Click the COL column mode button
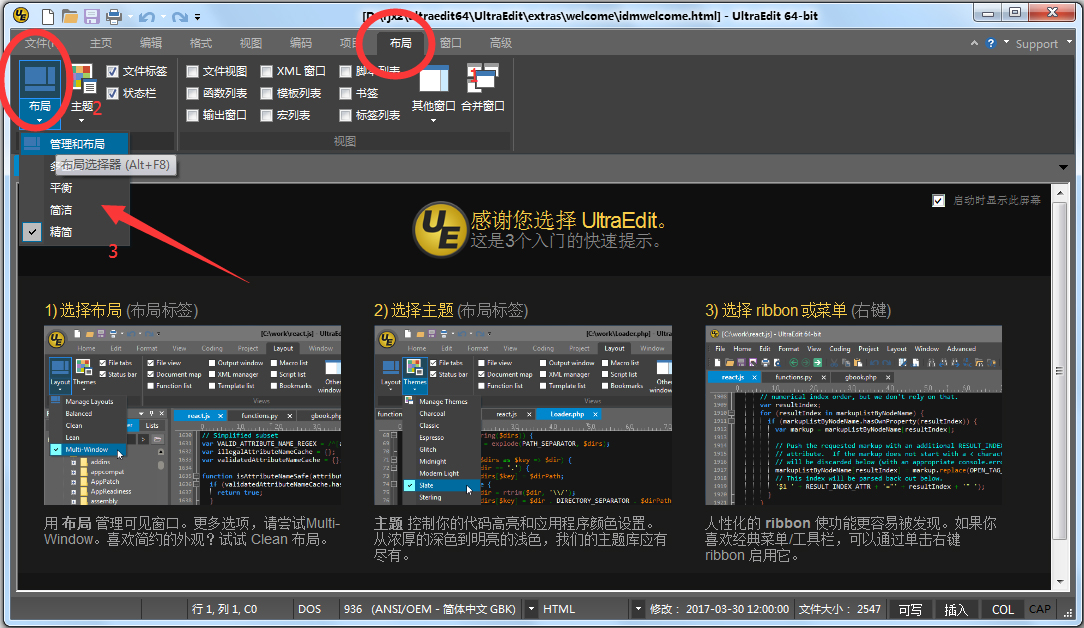Image resolution: width=1084 pixels, height=628 pixels. point(1002,609)
